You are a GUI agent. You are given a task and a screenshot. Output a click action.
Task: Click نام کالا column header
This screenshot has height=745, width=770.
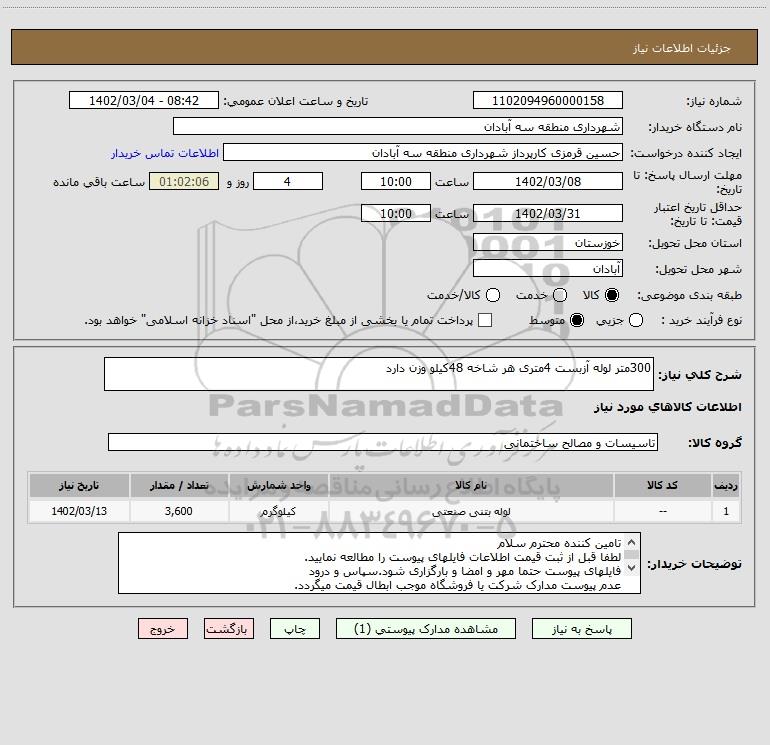pos(471,485)
